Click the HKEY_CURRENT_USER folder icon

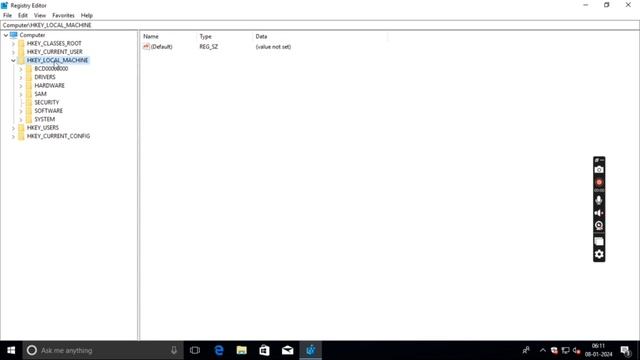(x=21, y=52)
